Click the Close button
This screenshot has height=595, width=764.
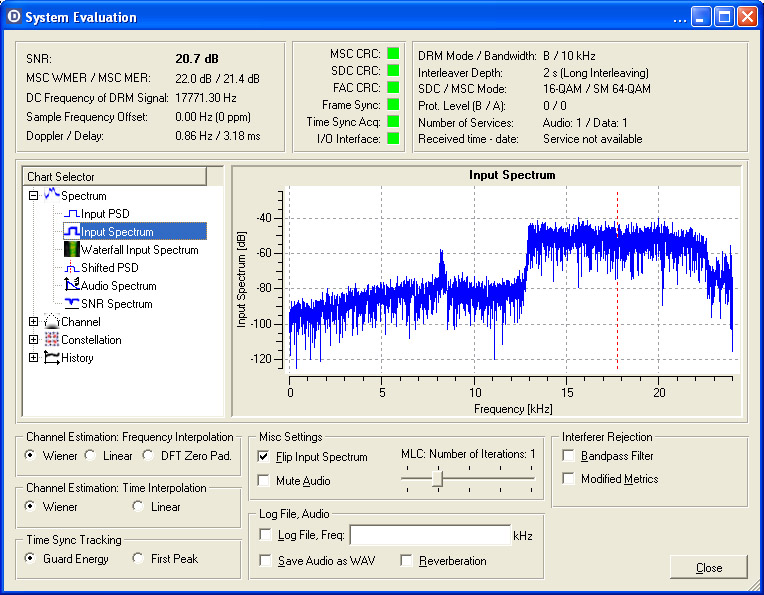tap(708, 568)
